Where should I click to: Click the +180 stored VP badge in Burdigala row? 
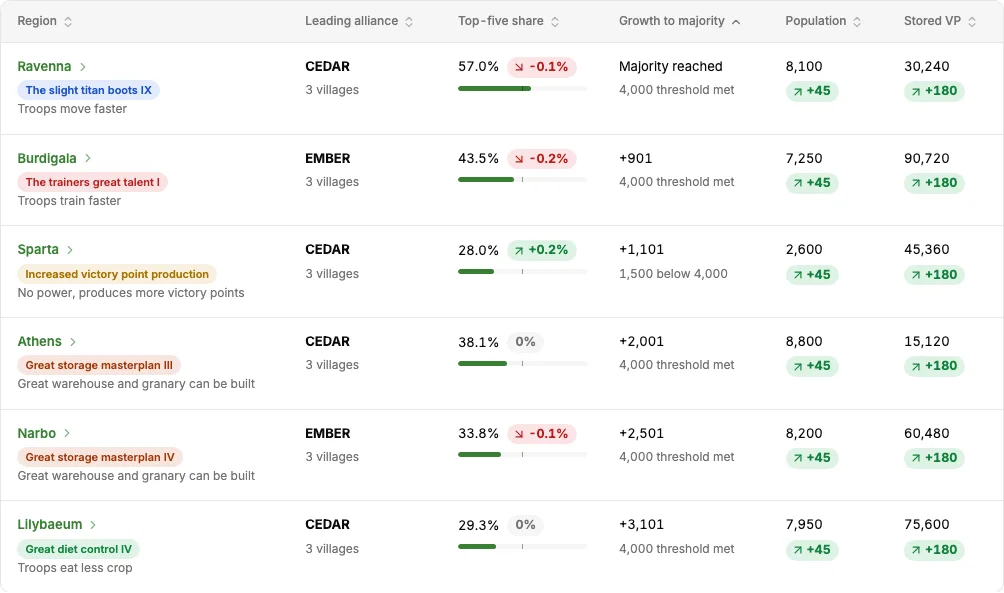click(934, 183)
